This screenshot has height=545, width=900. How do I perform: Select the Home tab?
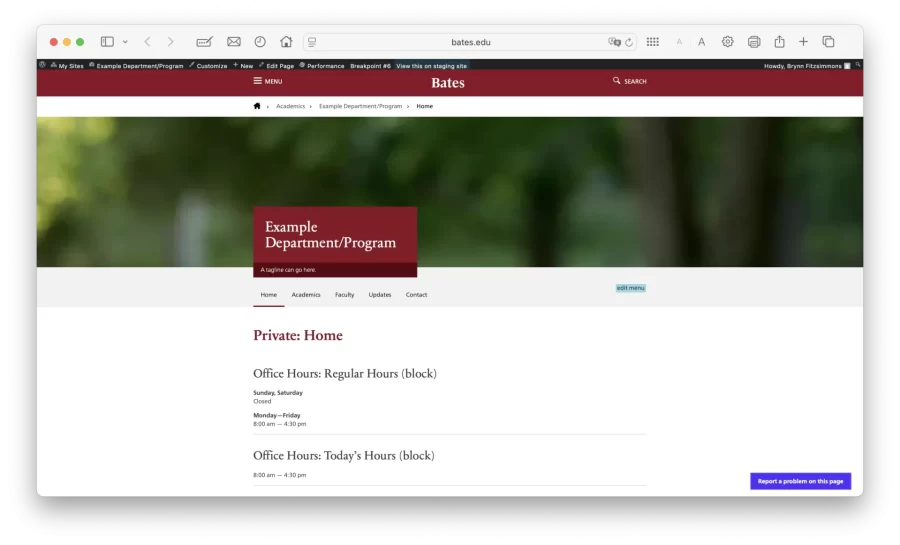click(x=269, y=295)
